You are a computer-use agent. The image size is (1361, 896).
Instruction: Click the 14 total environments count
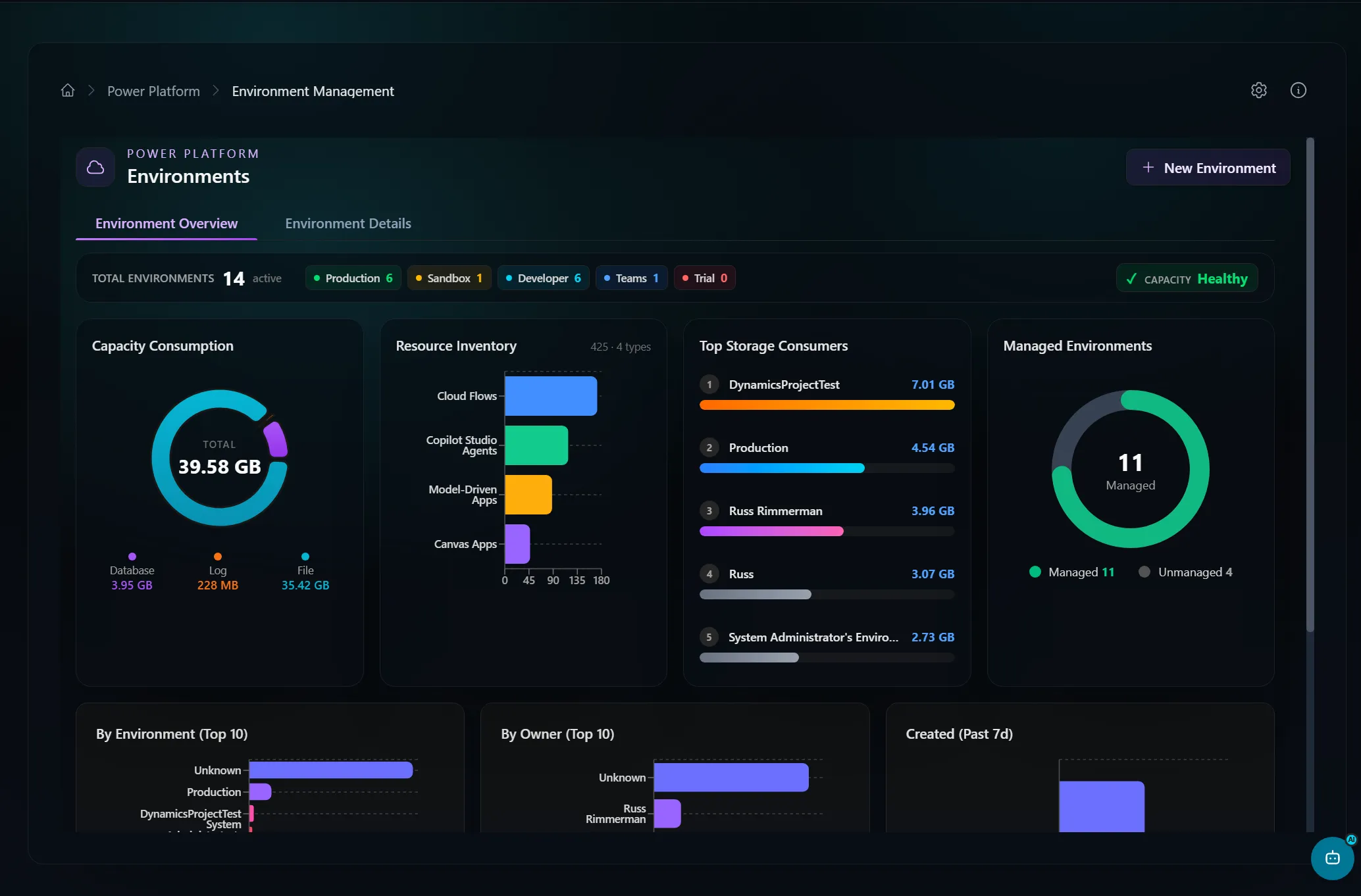coord(234,279)
